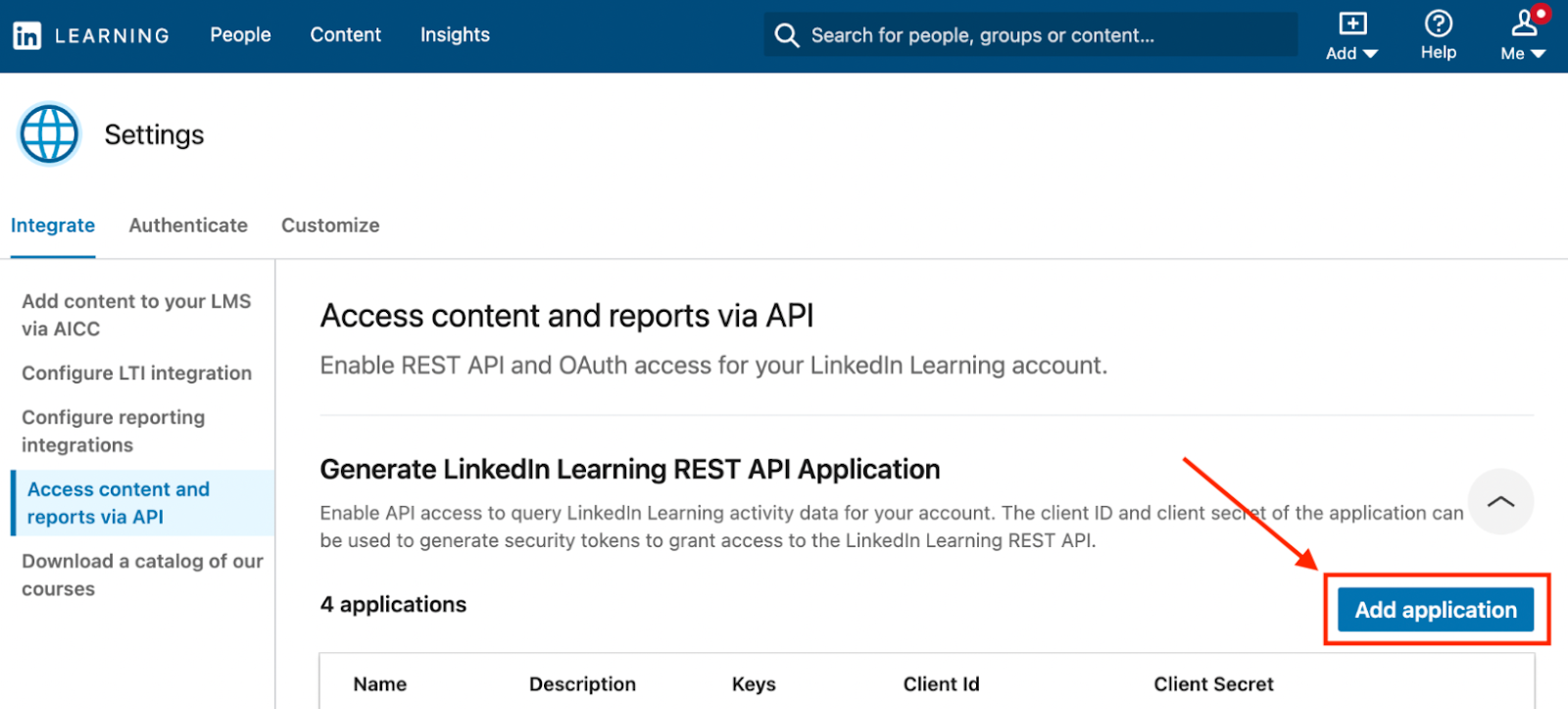
Task: Click the 'Generate LinkedIn Learning REST API Application' heading
Action: tap(630, 470)
